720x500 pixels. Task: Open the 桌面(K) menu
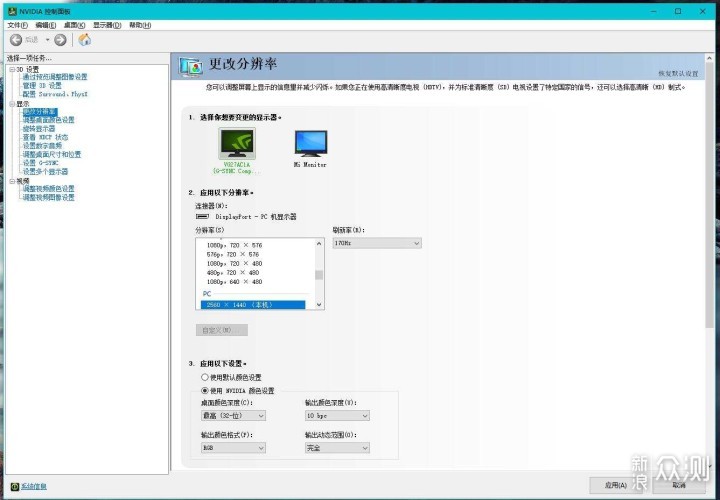[x=74, y=25]
